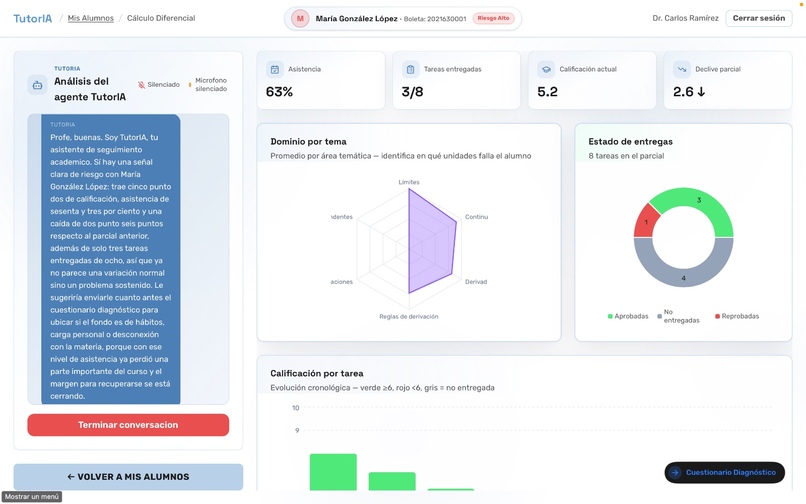806x504 pixels.
Task: Toggle the Silenciado speaker mute icon
Action: (141, 85)
